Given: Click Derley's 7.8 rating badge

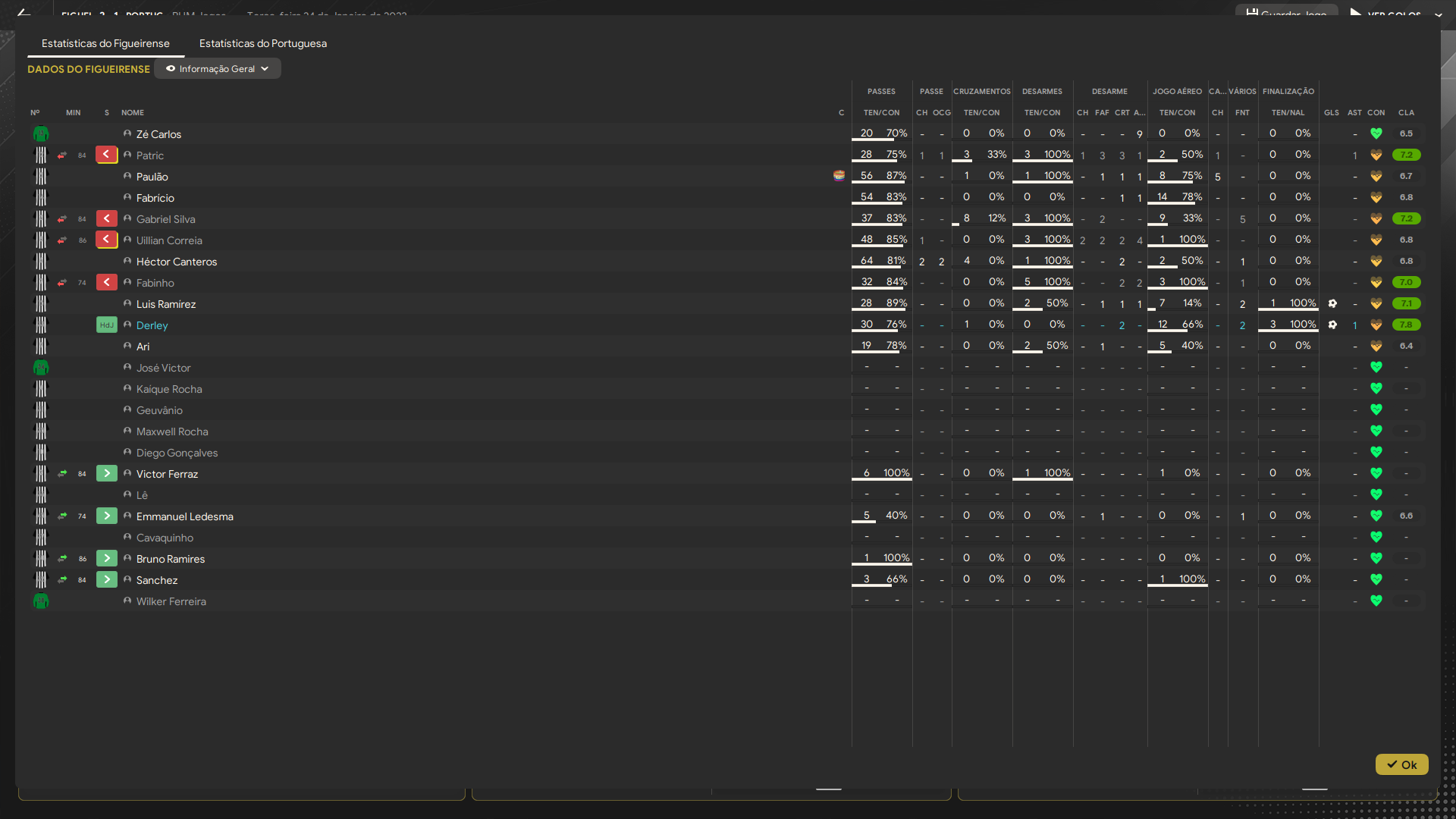Looking at the screenshot, I should point(1406,325).
